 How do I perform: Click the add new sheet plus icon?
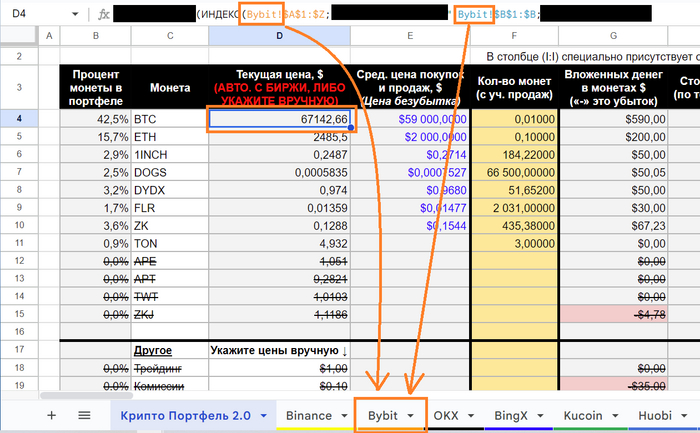(51, 414)
